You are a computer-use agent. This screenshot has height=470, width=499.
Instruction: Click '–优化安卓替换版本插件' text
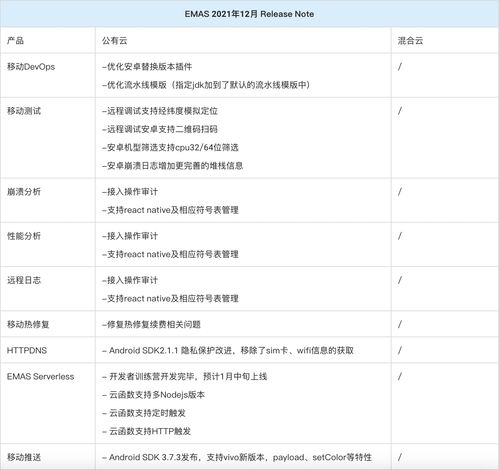tap(147, 67)
